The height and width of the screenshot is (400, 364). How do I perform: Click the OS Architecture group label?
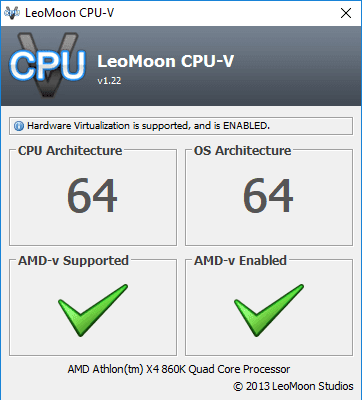243,151
